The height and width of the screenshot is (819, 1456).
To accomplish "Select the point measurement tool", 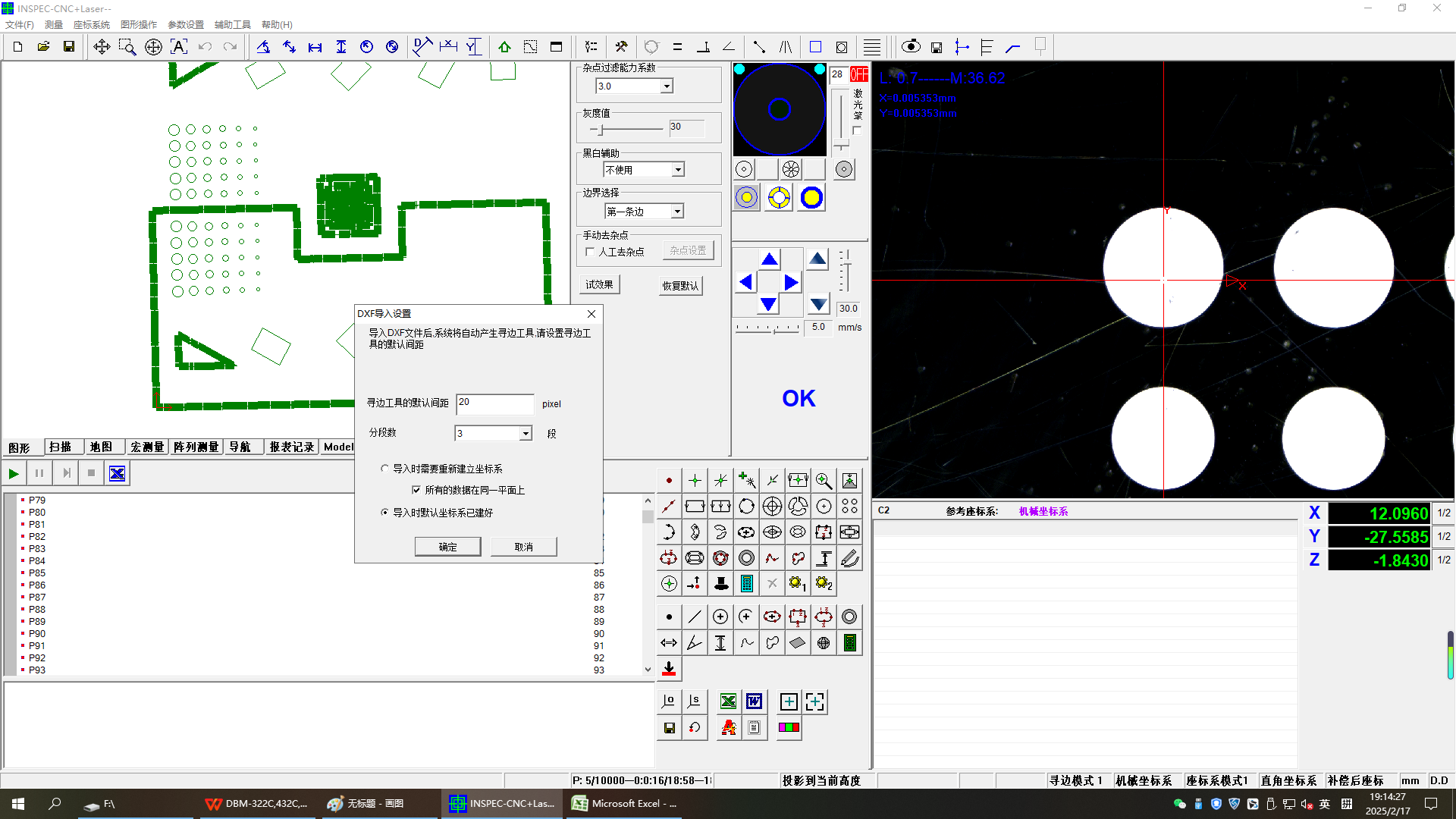I will click(x=669, y=481).
